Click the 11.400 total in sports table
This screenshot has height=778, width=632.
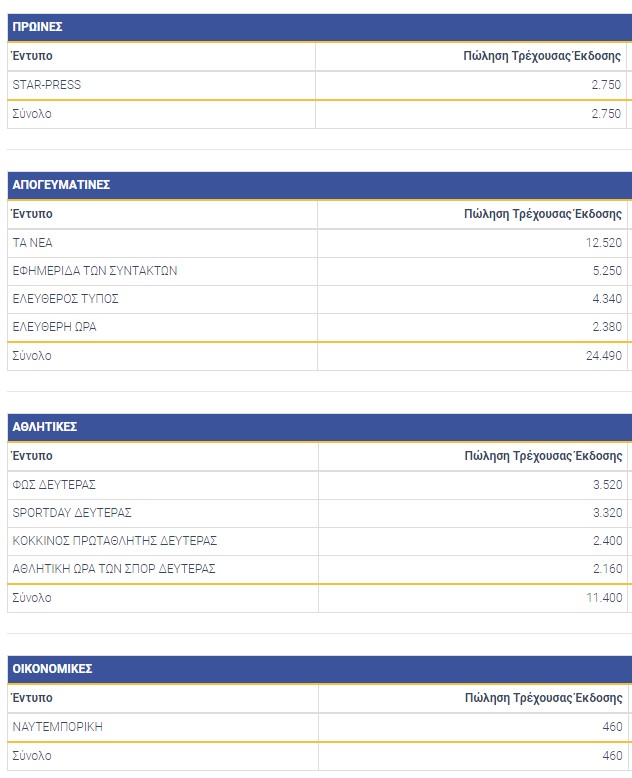pyautogui.click(x=603, y=598)
